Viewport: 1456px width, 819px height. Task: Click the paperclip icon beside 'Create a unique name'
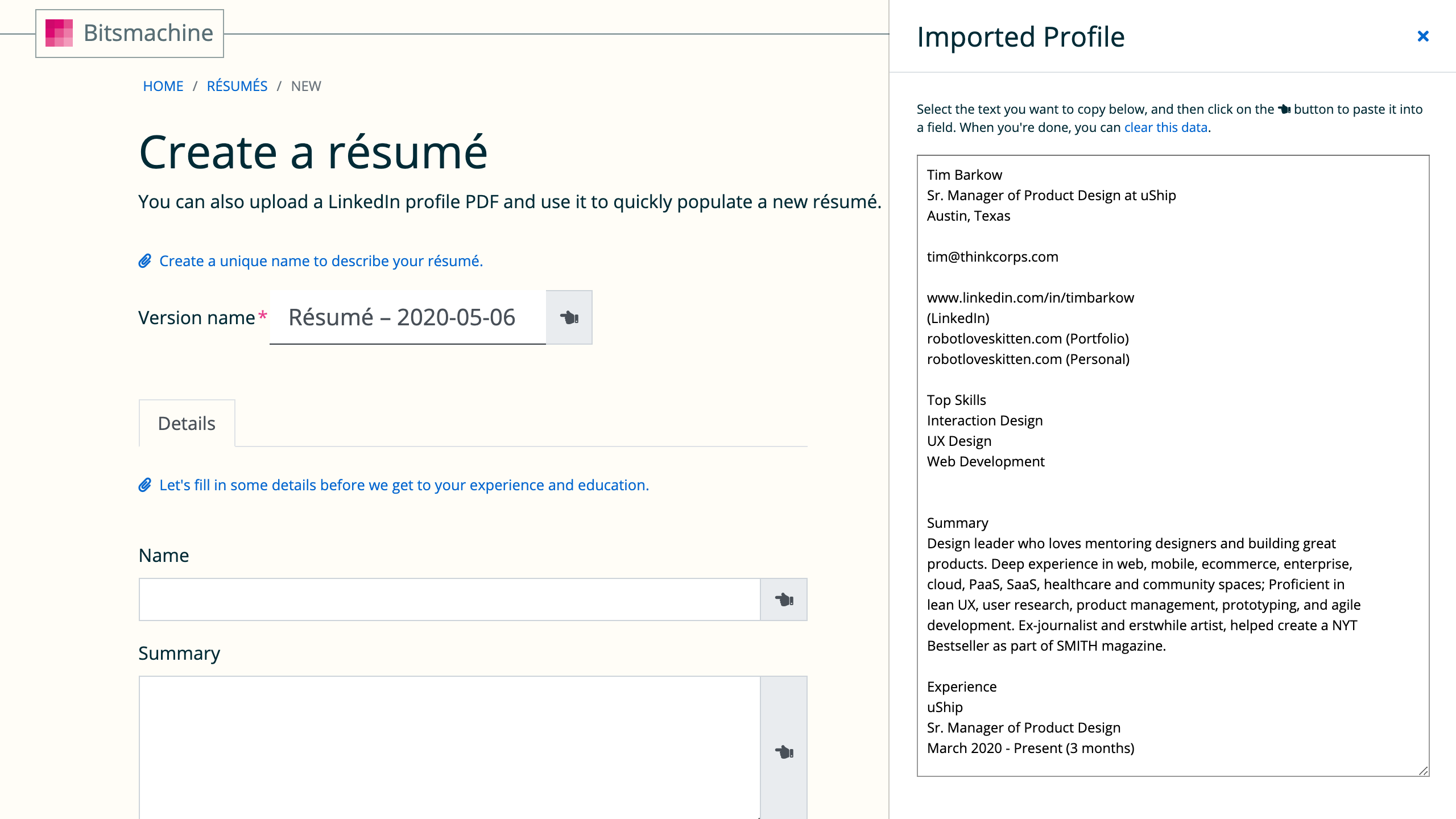click(x=145, y=261)
